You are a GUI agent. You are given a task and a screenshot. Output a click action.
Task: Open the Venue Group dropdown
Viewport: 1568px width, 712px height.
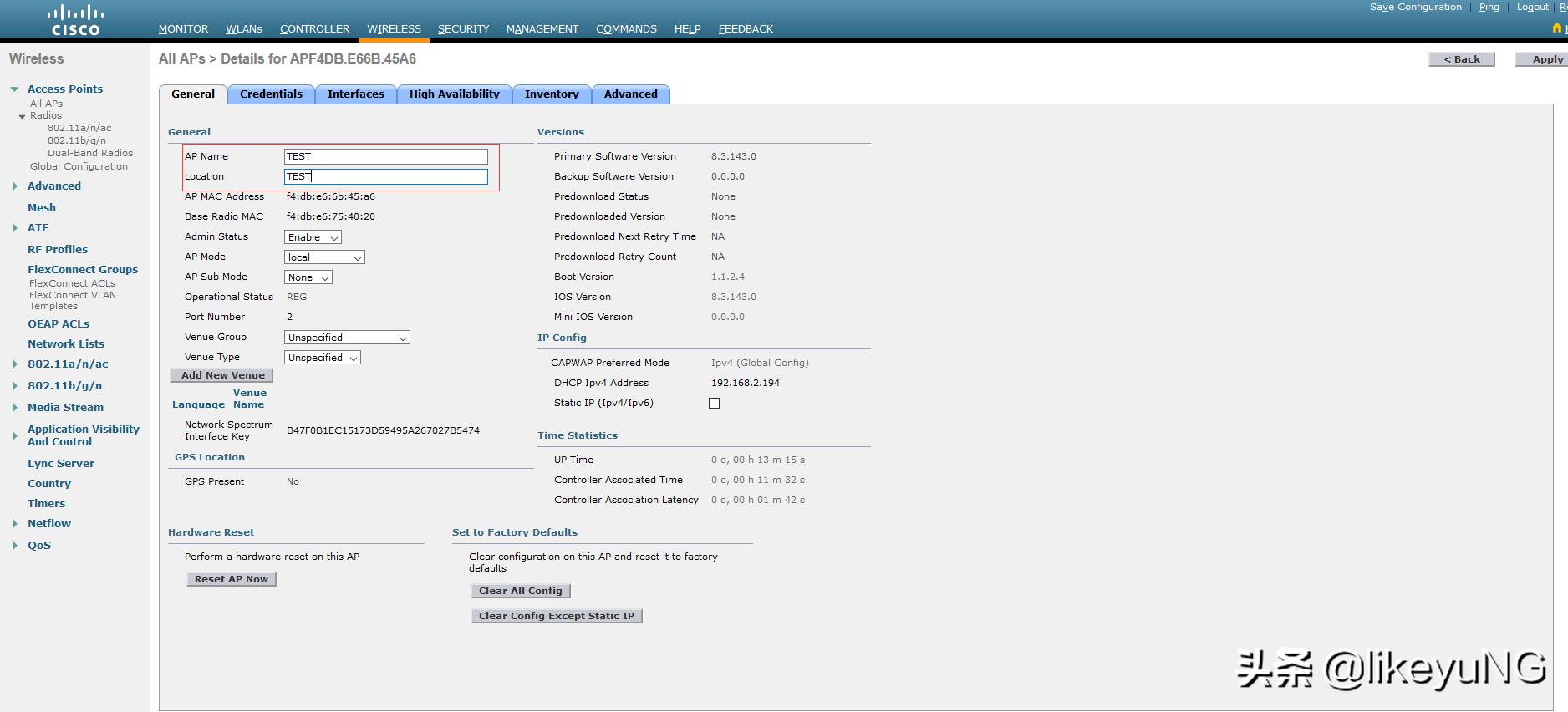347,338
